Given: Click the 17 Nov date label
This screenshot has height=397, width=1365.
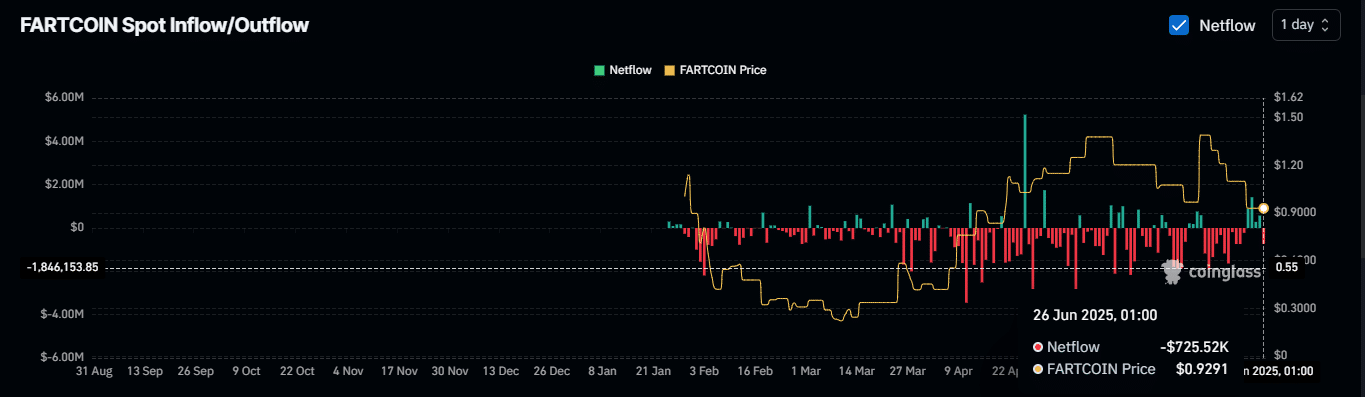Looking at the screenshot, I should coord(399,371).
